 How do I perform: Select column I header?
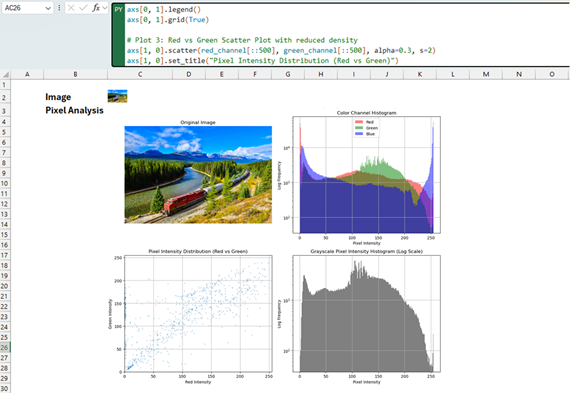click(354, 74)
